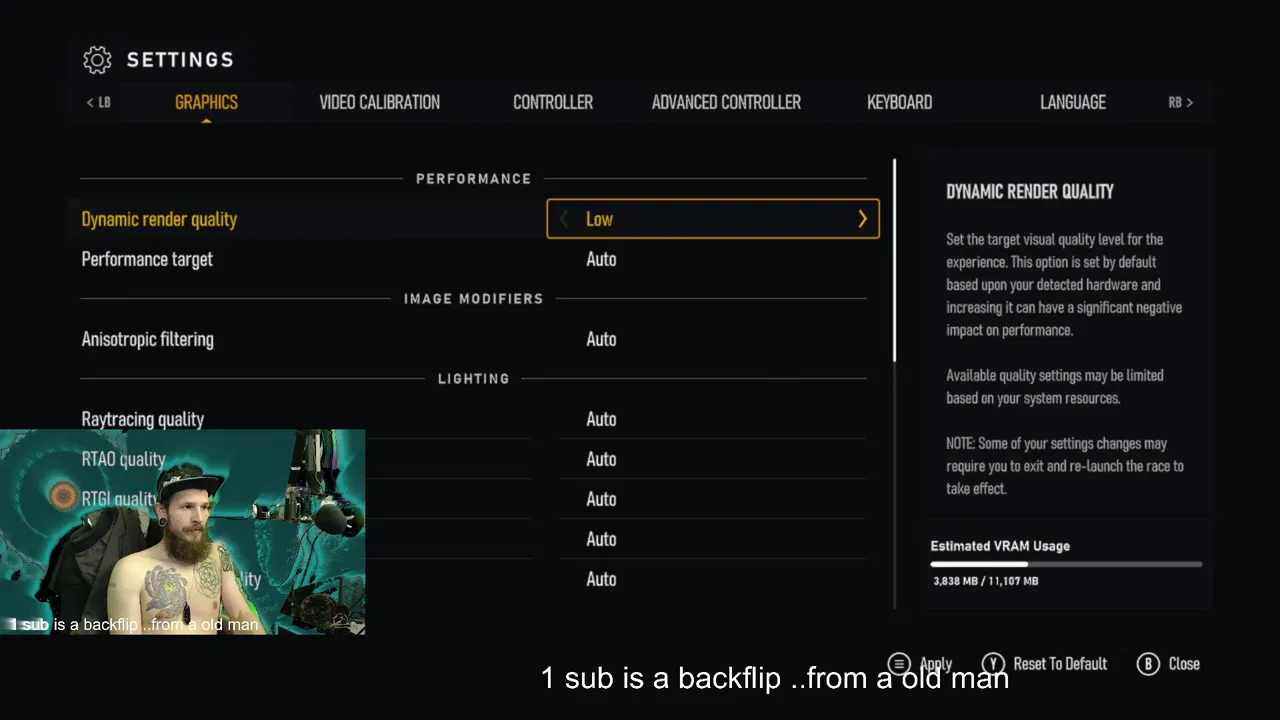Click the RB next-tab indicator

[1181, 102]
